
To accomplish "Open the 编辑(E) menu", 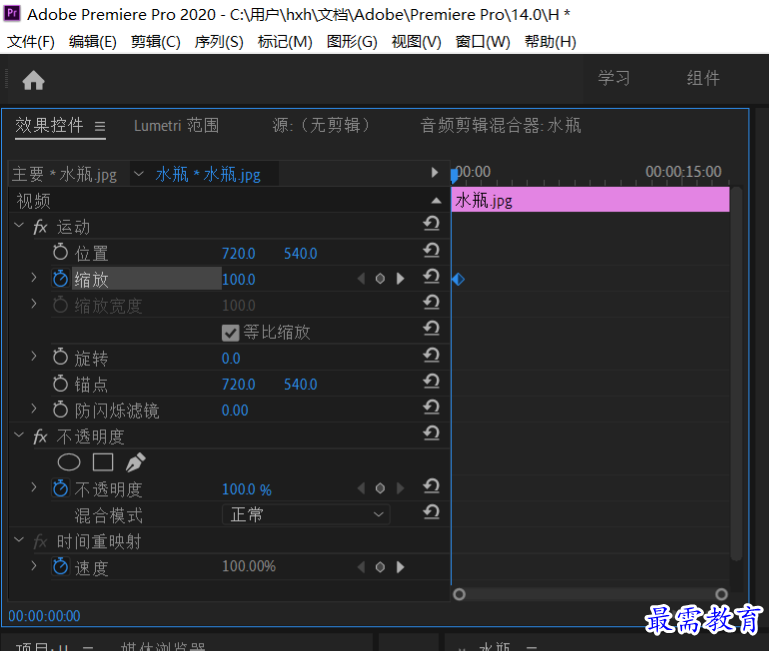I will click(x=93, y=42).
